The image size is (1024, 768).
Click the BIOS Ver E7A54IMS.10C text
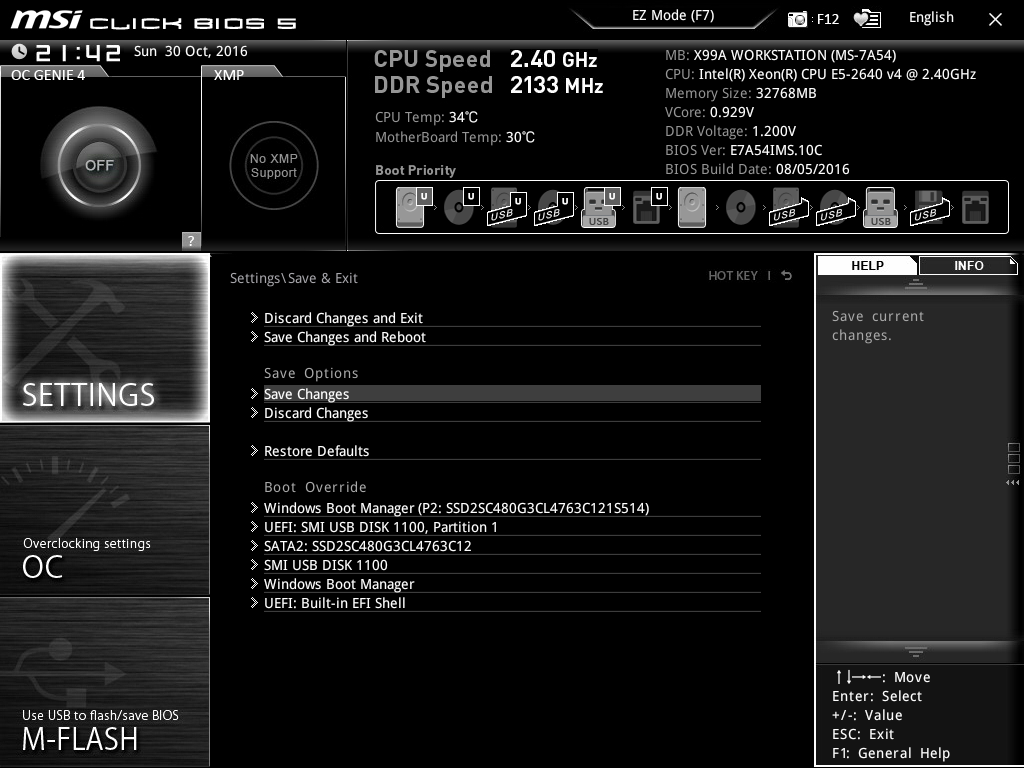pos(743,150)
